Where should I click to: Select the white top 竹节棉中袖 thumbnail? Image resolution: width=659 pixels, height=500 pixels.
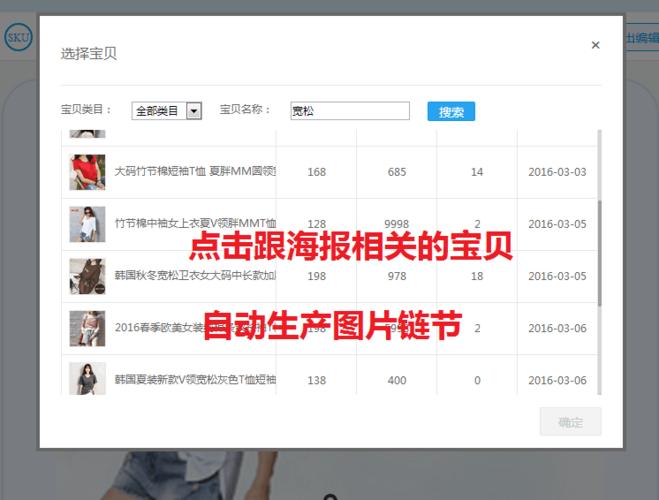tap(87, 224)
